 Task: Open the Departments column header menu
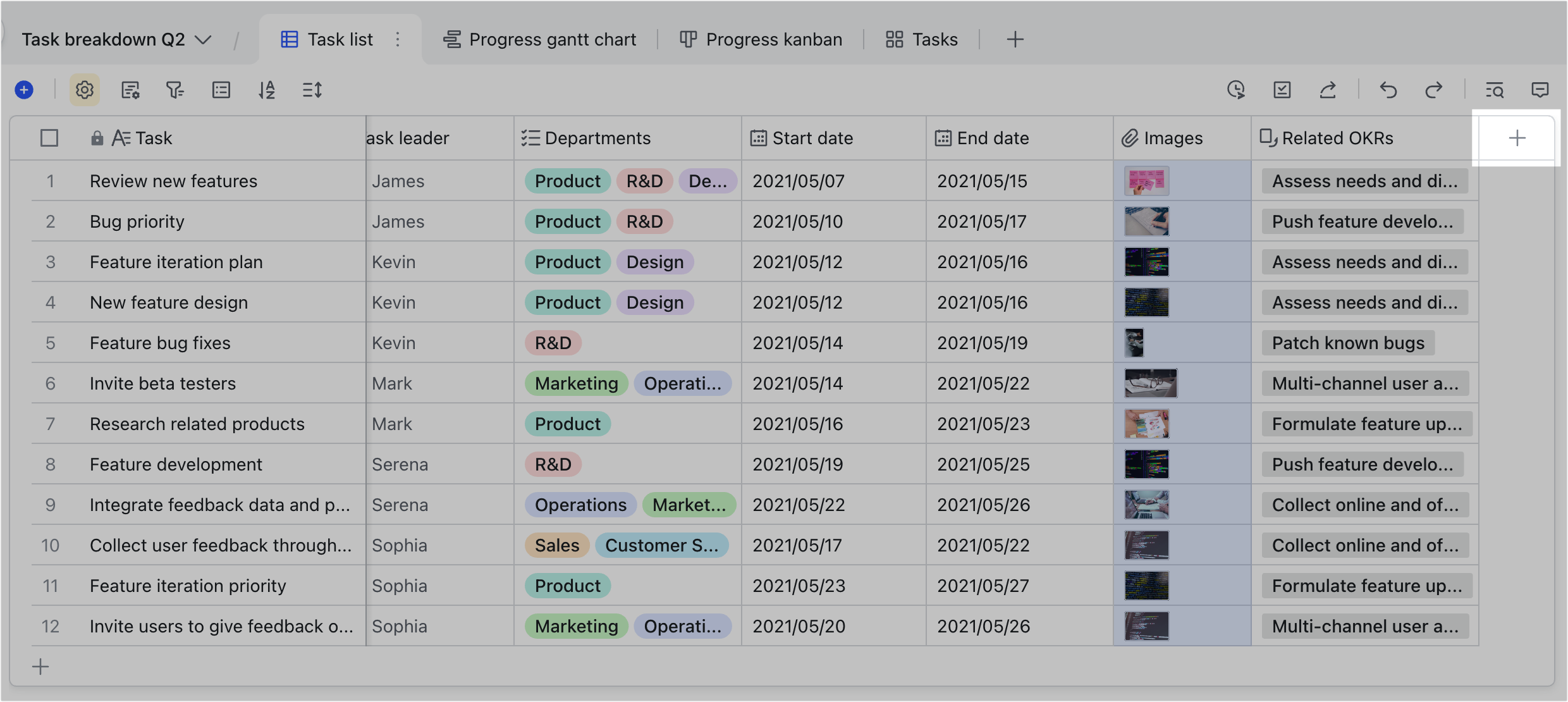597,138
